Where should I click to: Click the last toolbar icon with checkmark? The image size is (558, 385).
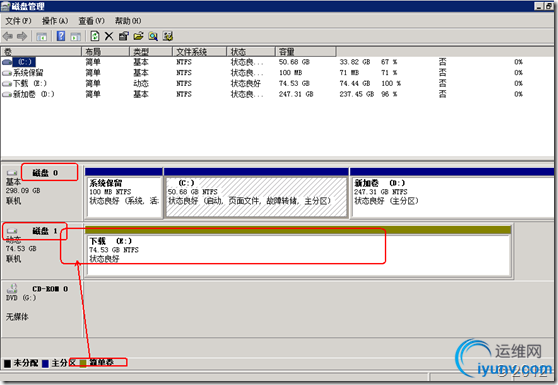[x=168, y=36]
